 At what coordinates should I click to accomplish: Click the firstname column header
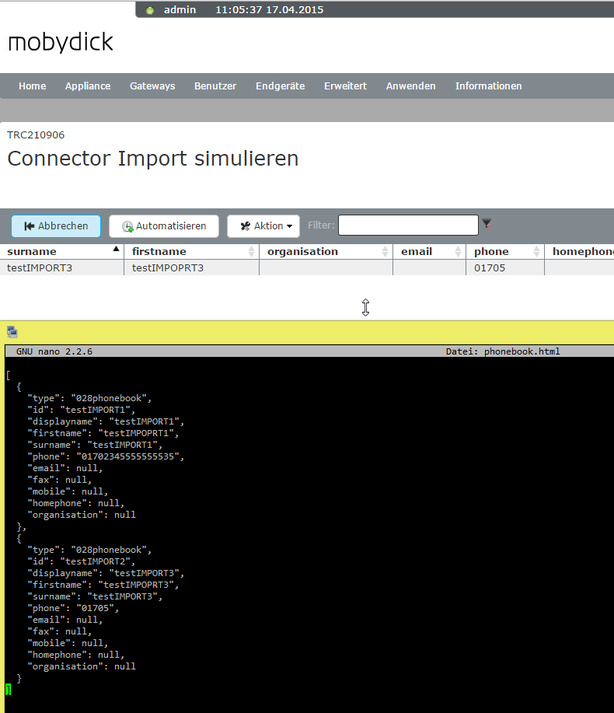click(x=191, y=251)
